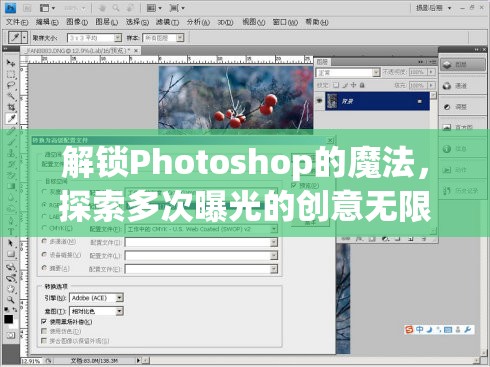Open the 3D menu
490x367 pixels.
225,22
